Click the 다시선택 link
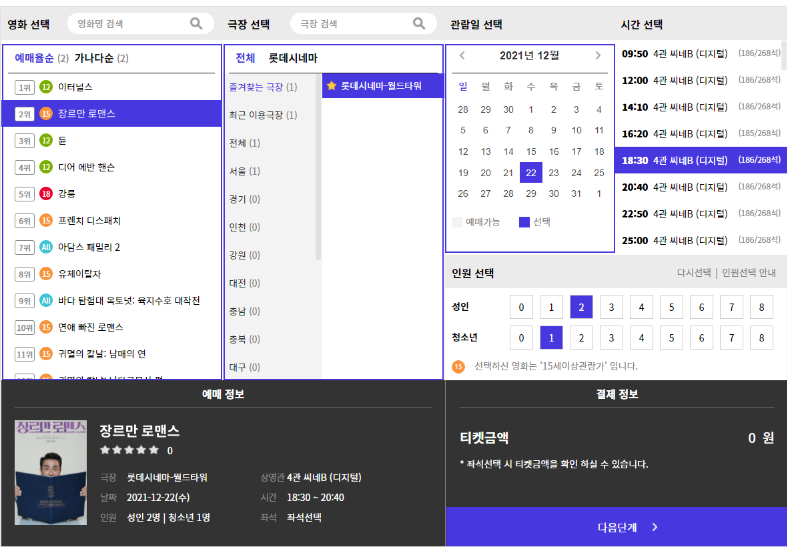Image resolution: width=791 pixels, height=550 pixels. [694, 273]
